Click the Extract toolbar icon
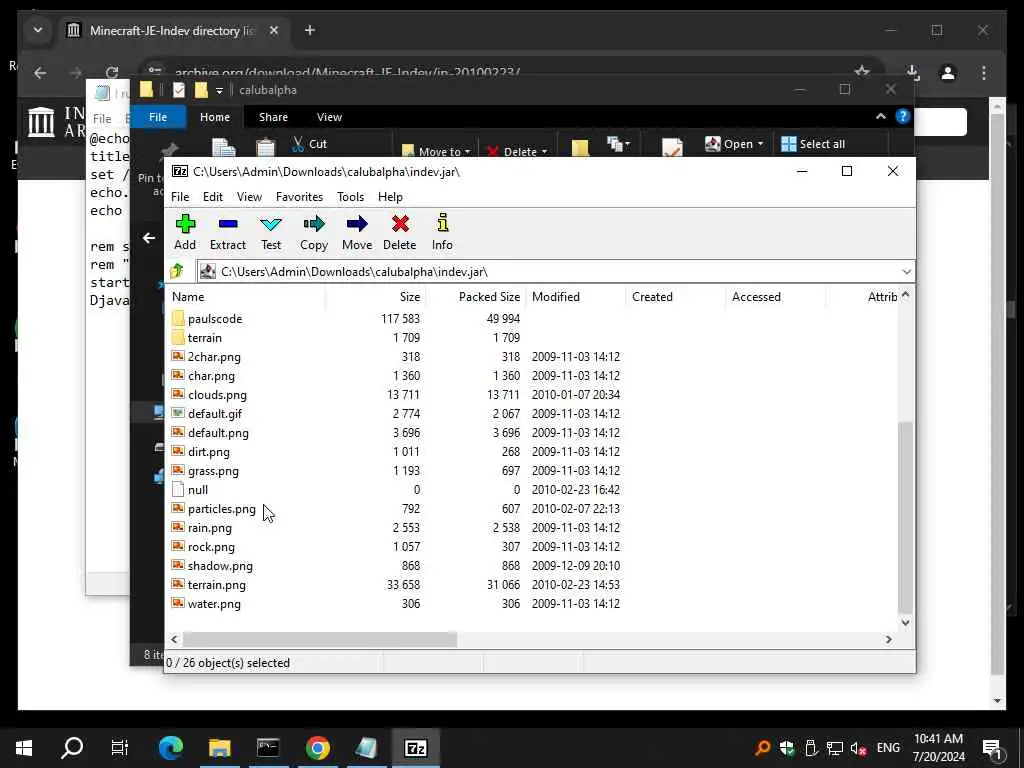The image size is (1024, 768). click(227, 232)
